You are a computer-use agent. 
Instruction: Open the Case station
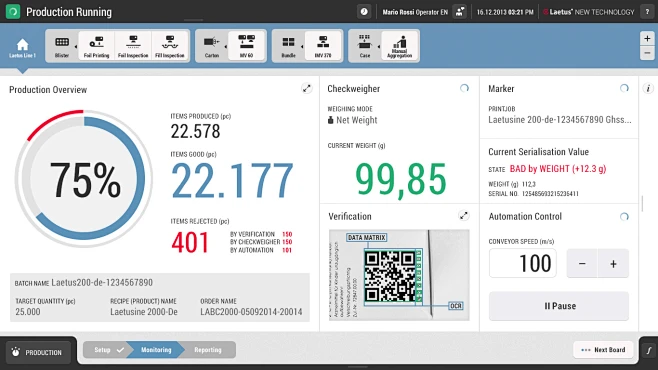[x=365, y=46]
